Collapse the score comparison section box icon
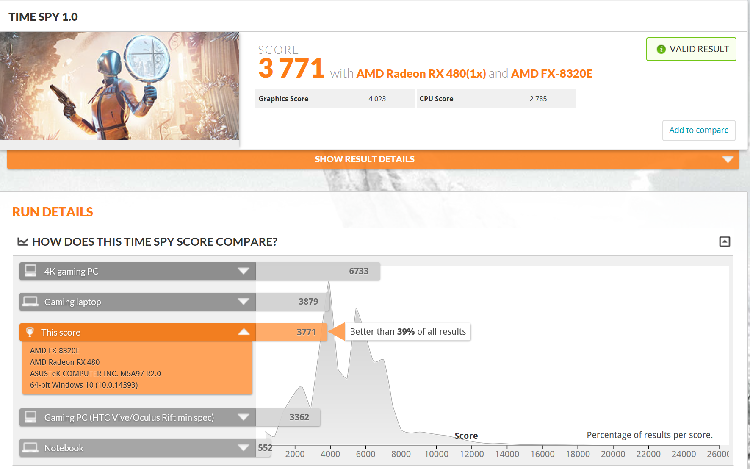Screen dimensions: 750x469 [x=725, y=241]
